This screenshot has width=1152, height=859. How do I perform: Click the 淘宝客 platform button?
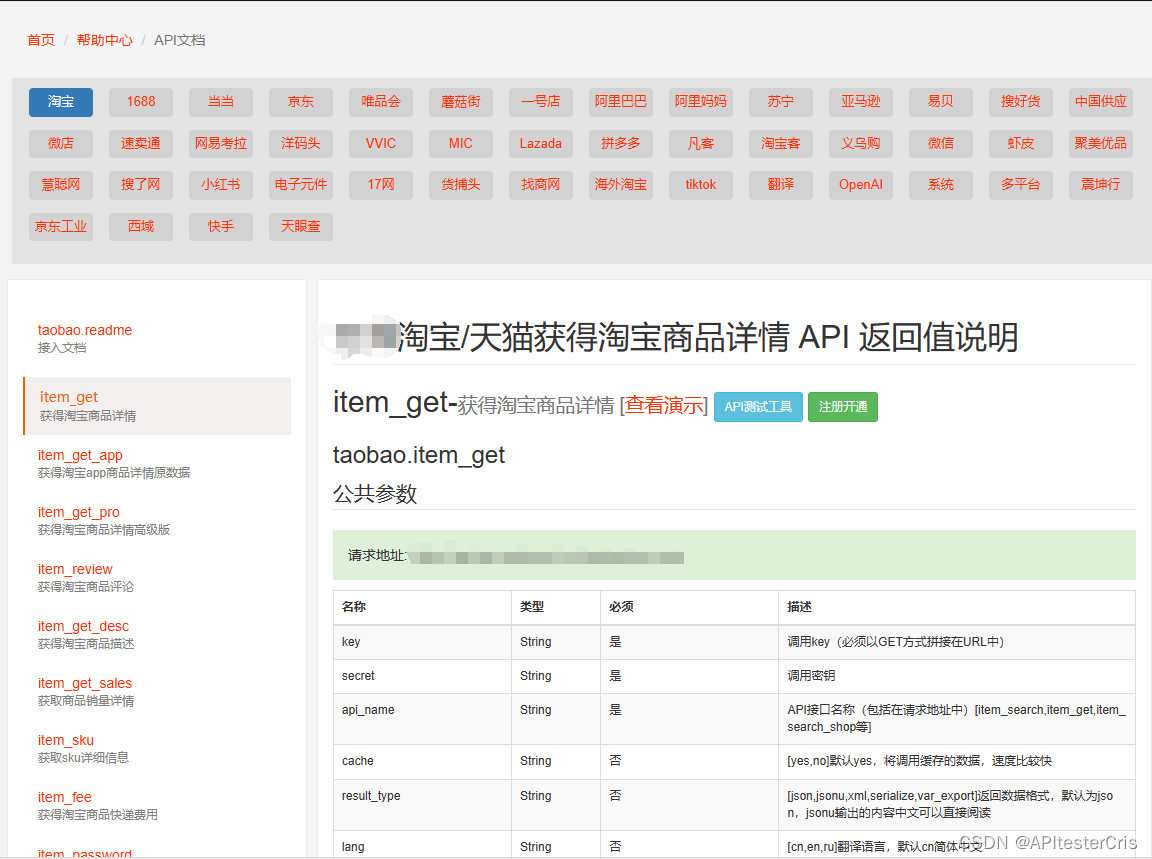[781, 144]
